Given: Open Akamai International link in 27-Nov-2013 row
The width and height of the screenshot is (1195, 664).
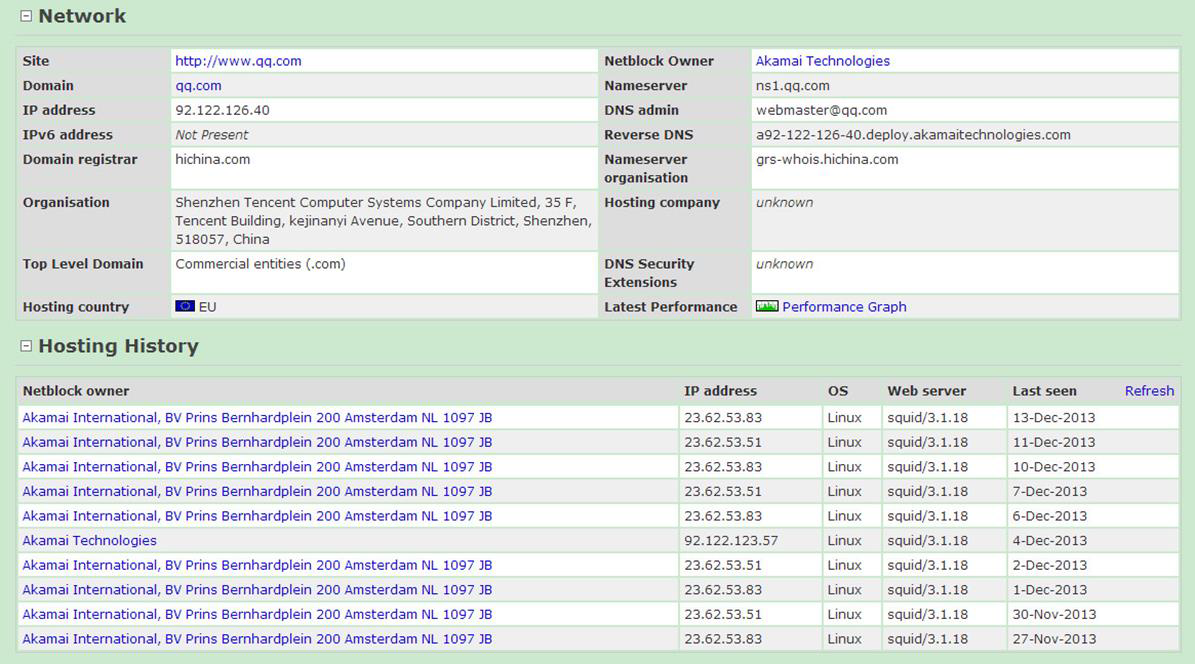Looking at the screenshot, I should (257, 639).
